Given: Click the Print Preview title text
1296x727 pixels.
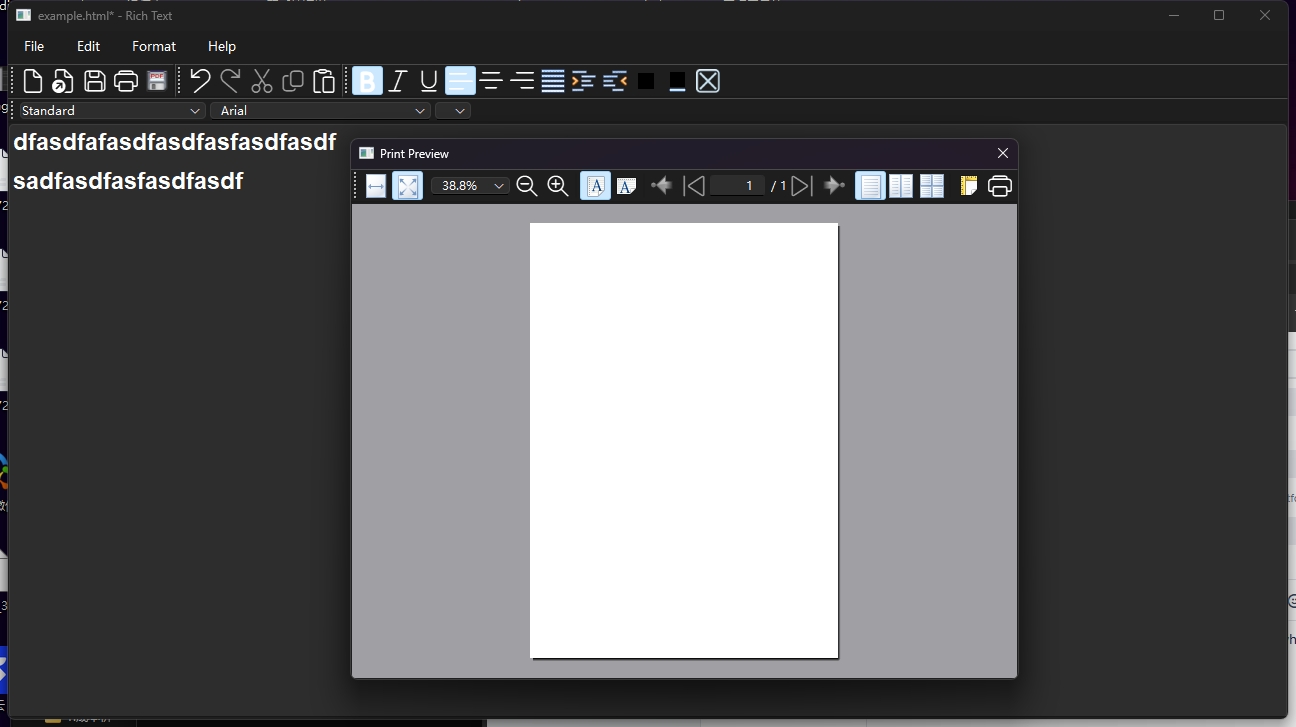Looking at the screenshot, I should pos(414,154).
